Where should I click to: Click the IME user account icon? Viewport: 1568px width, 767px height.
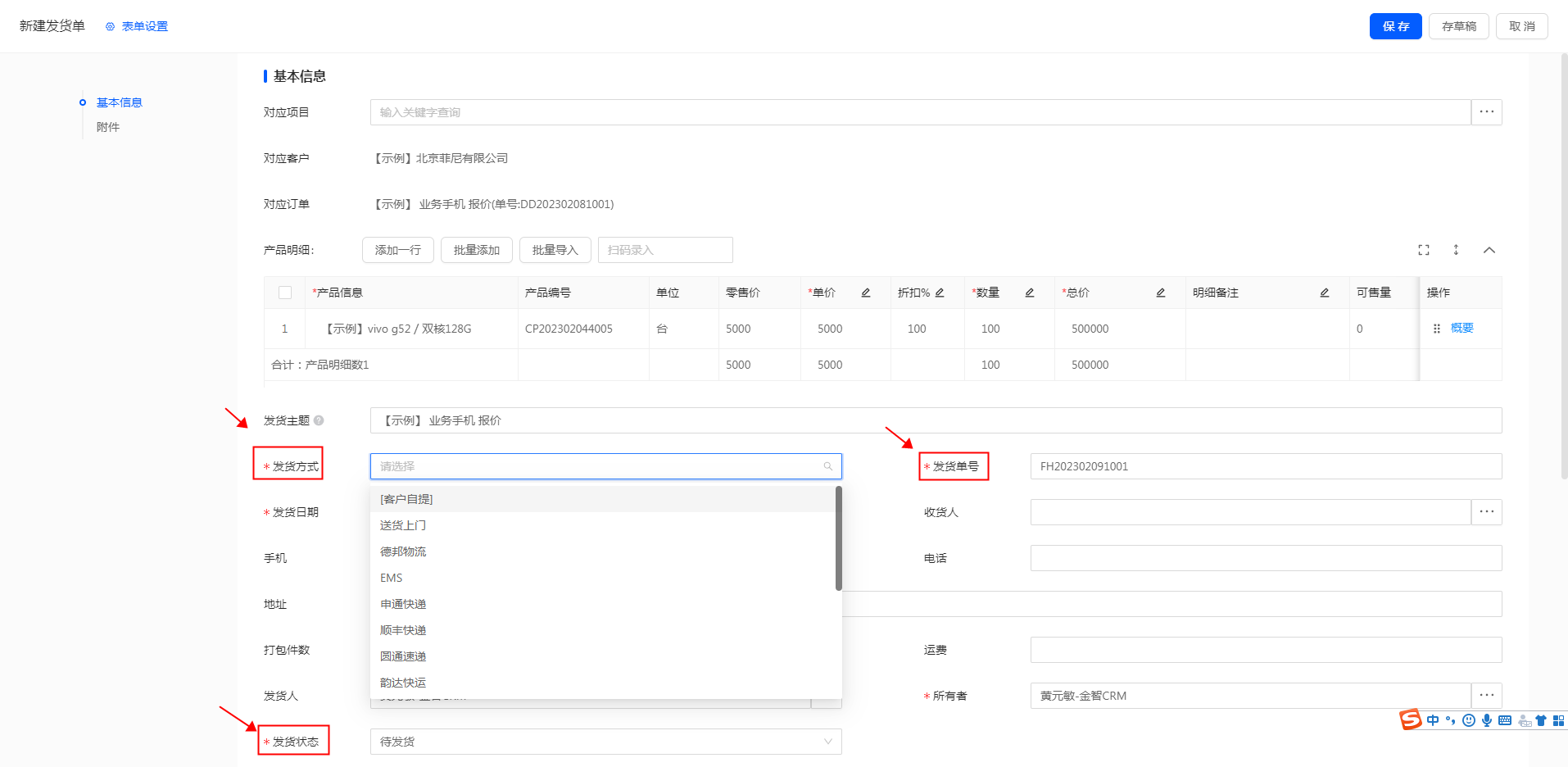(1525, 720)
